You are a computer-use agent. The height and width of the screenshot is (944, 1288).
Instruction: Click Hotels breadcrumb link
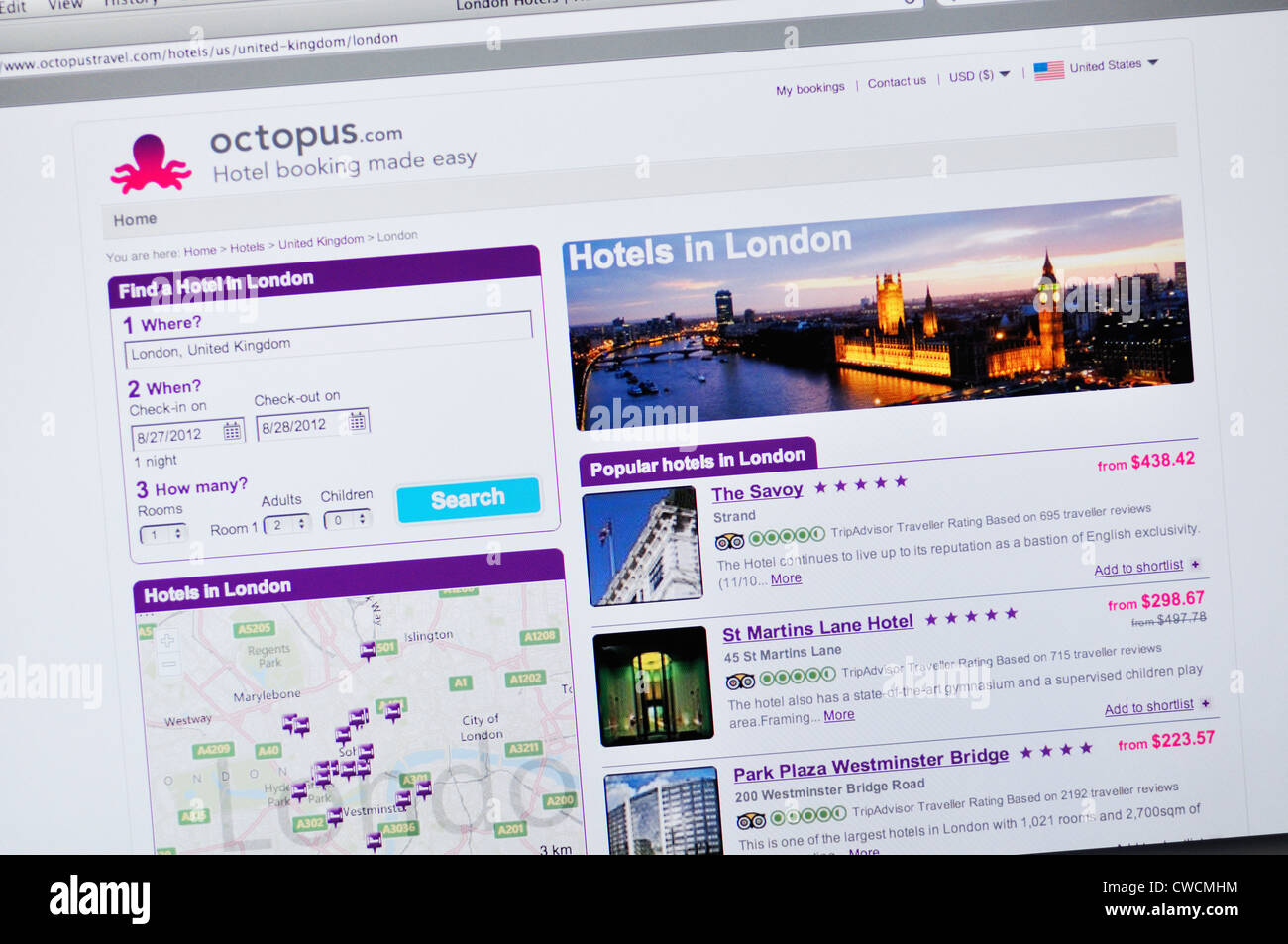click(247, 247)
